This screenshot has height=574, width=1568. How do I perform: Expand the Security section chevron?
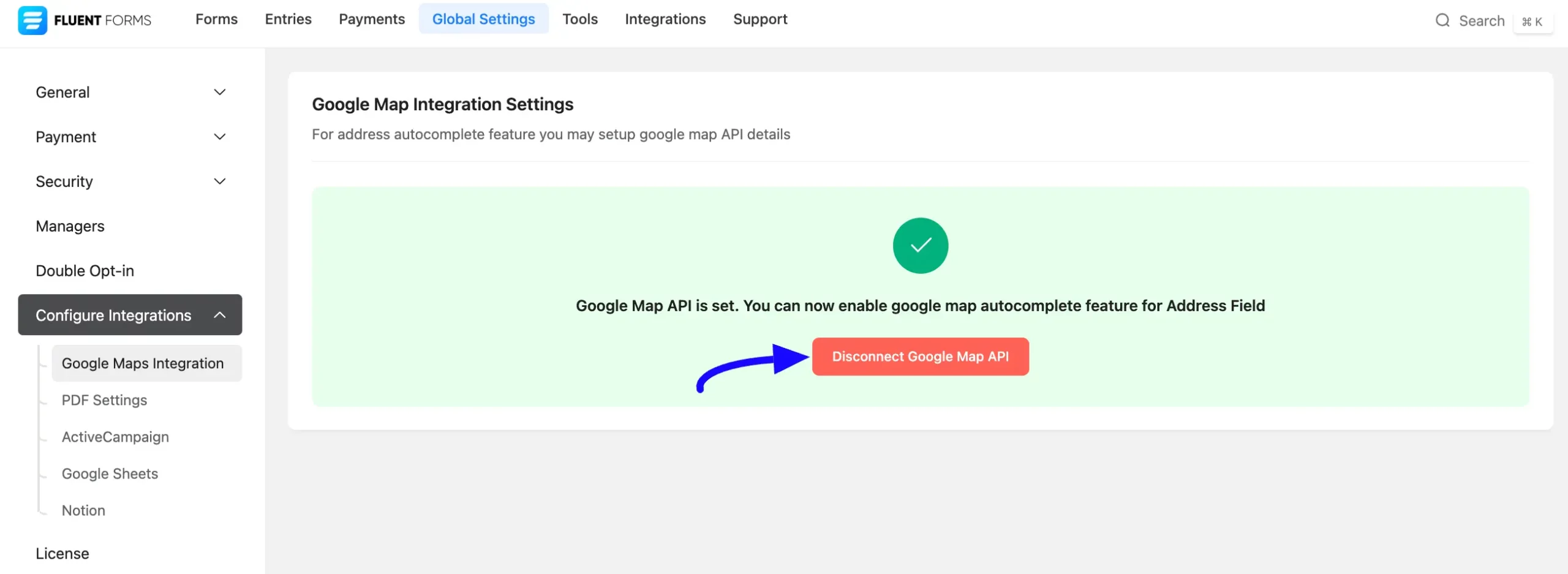tap(219, 182)
